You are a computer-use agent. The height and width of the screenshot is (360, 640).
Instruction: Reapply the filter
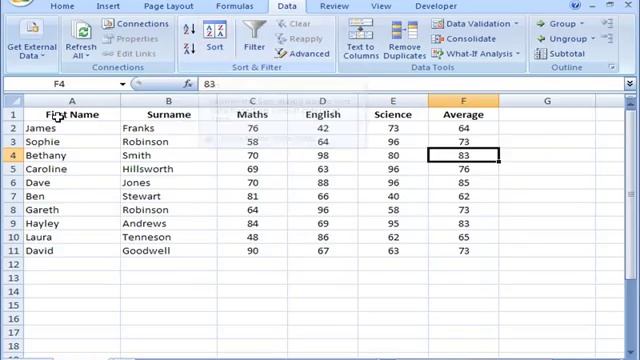pos(300,39)
